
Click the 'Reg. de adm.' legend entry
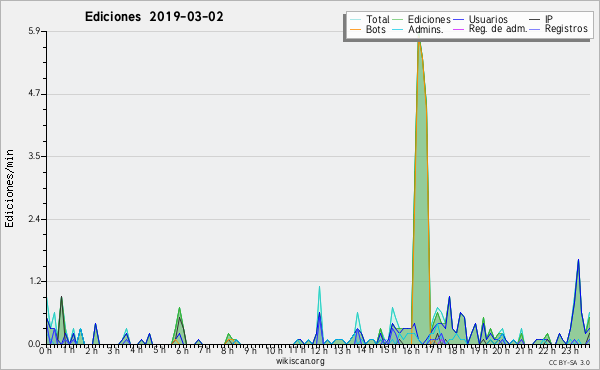click(490, 29)
